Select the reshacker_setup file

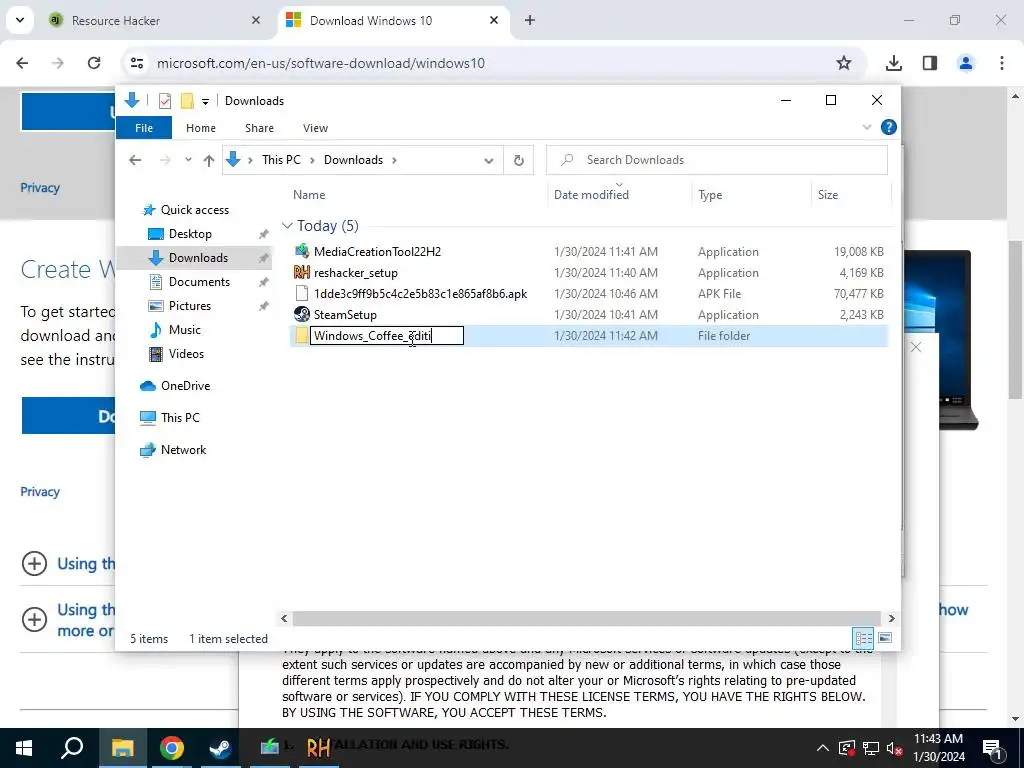pos(356,273)
